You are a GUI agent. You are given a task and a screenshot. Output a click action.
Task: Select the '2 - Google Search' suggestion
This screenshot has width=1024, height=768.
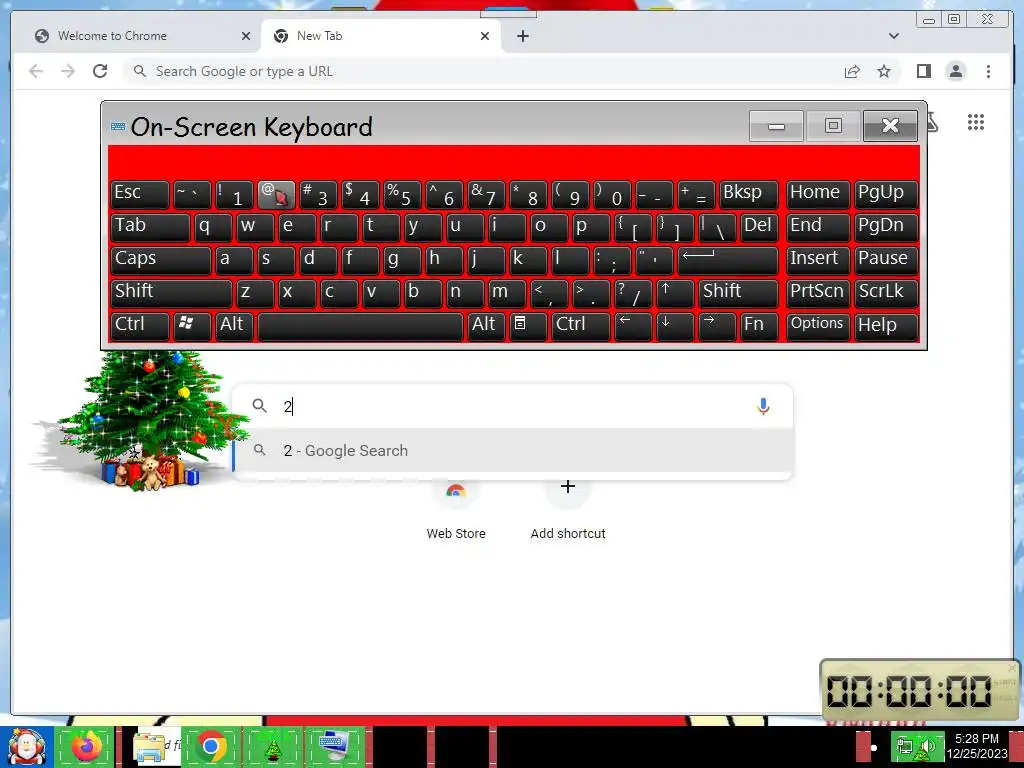point(513,451)
